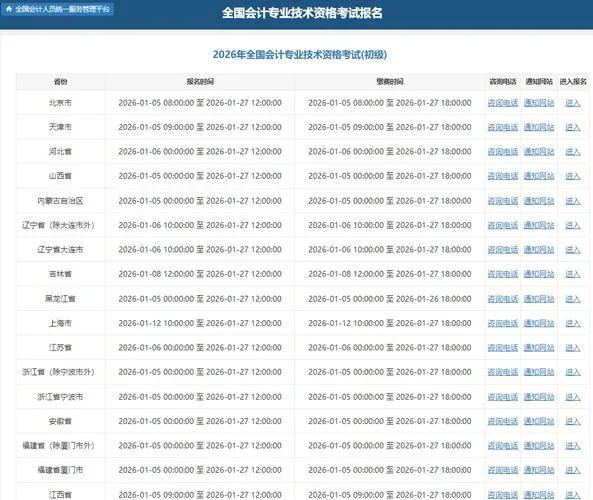Click the 报名时间 column header

point(200,81)
